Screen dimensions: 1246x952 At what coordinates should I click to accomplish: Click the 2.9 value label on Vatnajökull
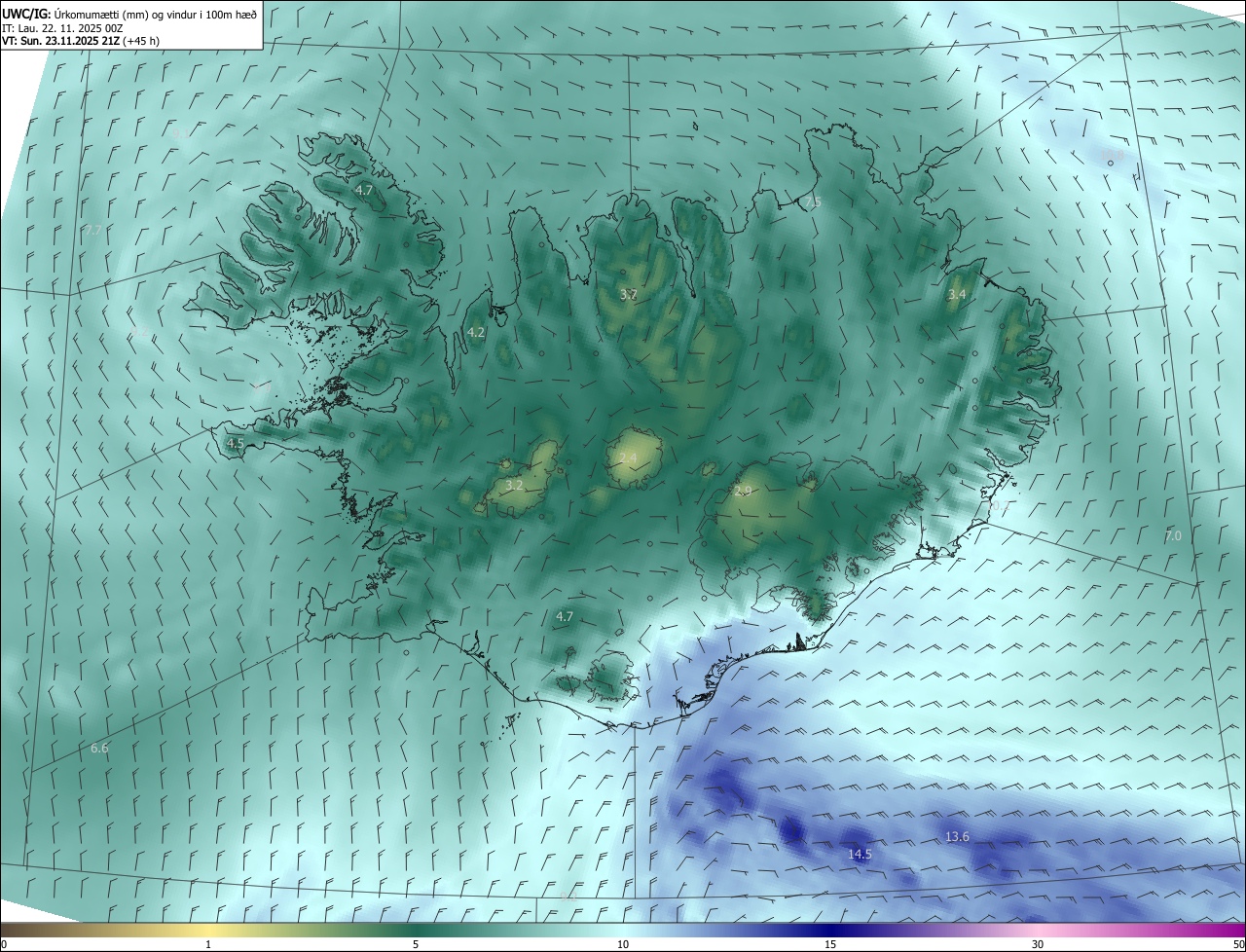743,491
